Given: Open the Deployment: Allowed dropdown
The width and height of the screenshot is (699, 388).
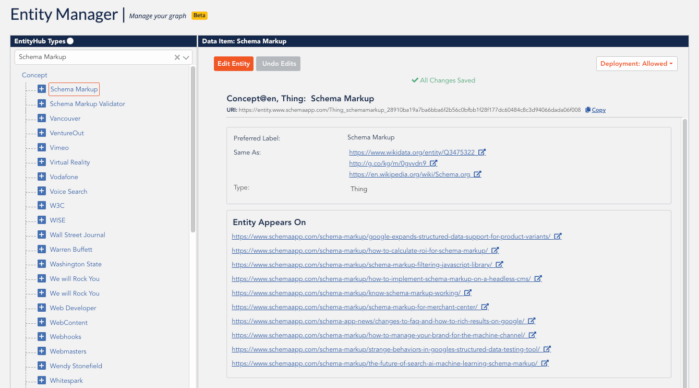Looking at the screenshot, I should [637, 64].
